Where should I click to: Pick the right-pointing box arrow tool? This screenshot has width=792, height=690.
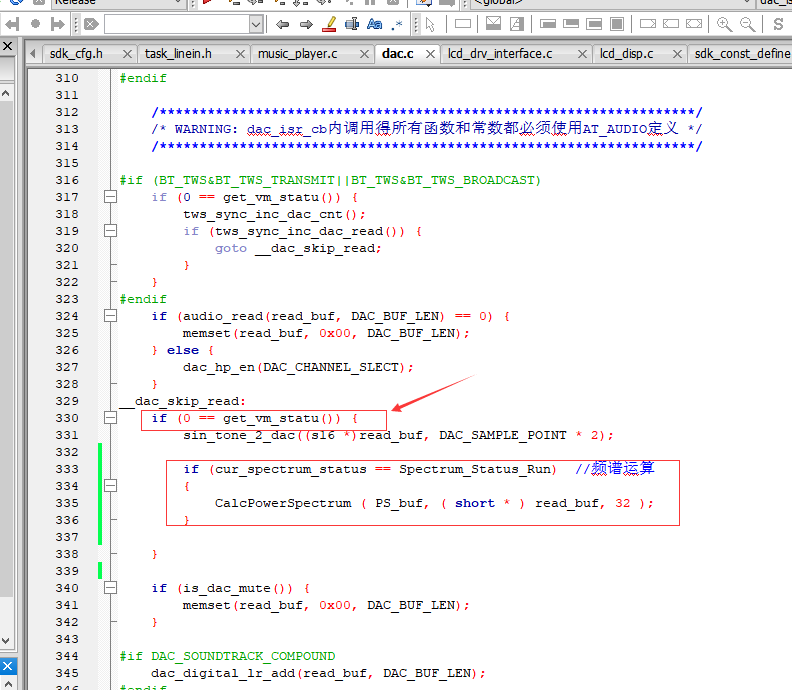648,24
